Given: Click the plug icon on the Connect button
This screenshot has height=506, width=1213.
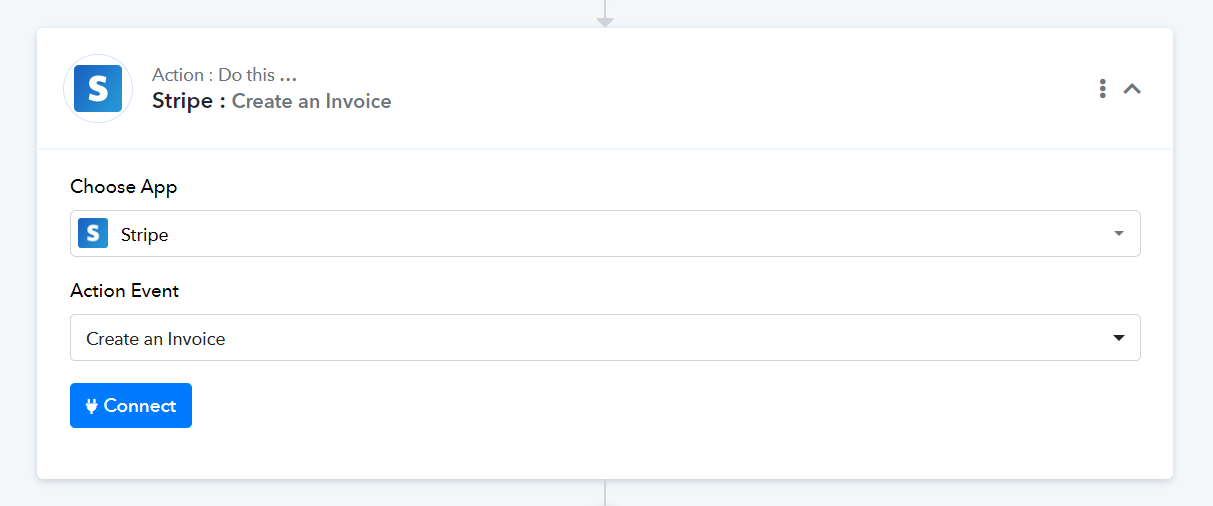Looking at the screenshot, I should [x=92, y=406].
